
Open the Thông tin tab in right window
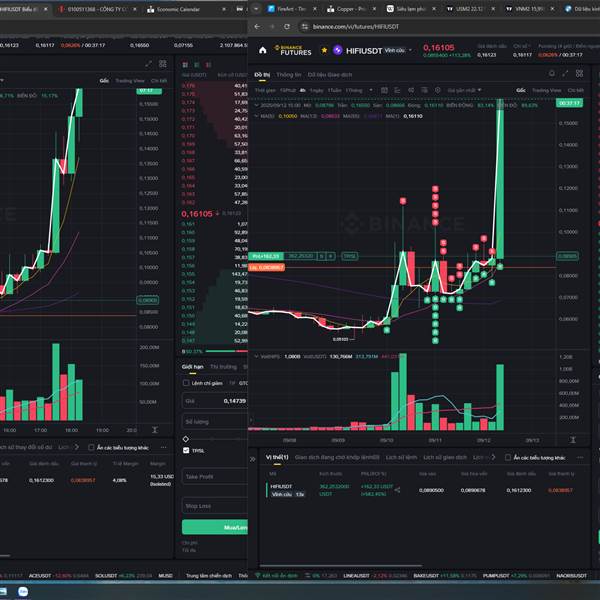tap(289, 75)
